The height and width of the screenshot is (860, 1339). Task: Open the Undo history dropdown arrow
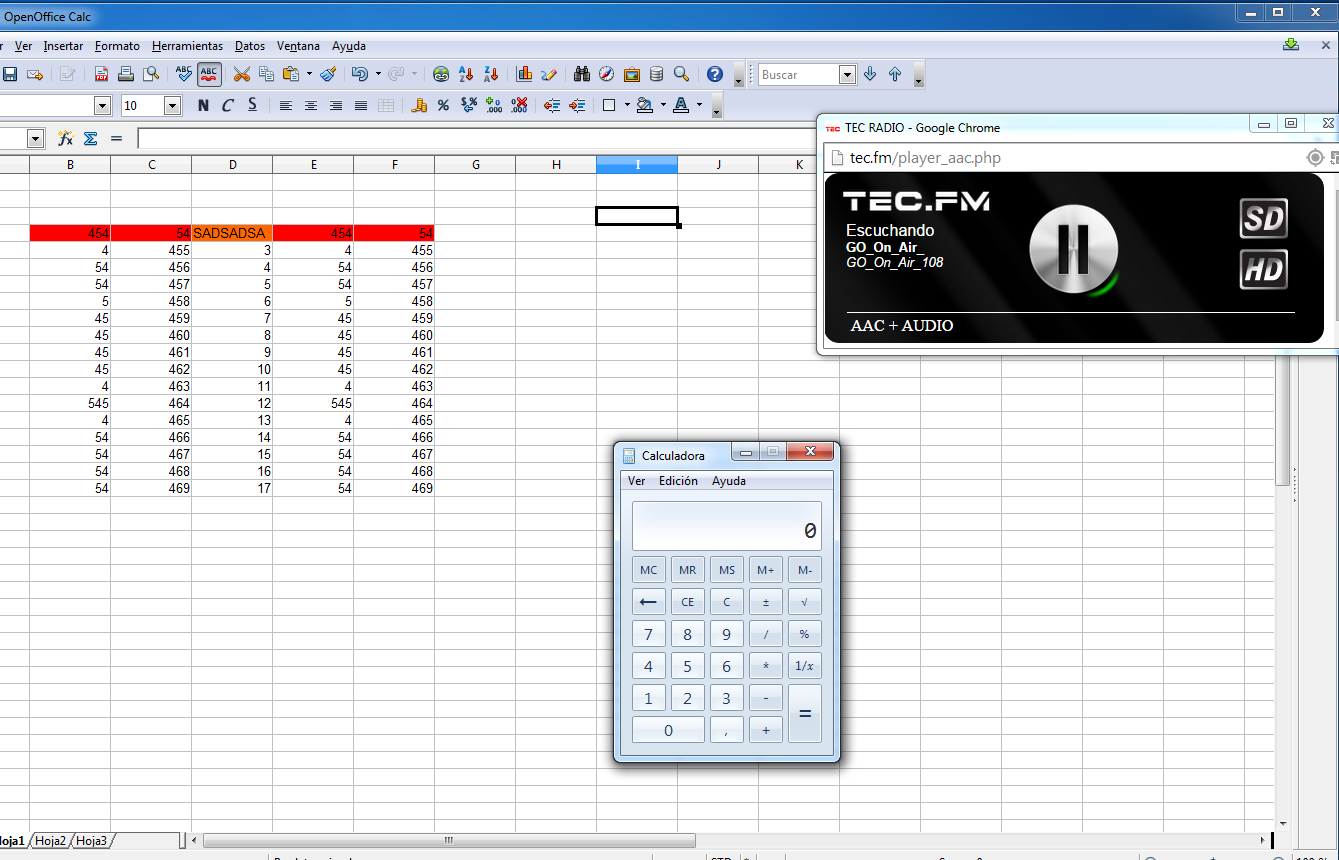coord(378,74)
